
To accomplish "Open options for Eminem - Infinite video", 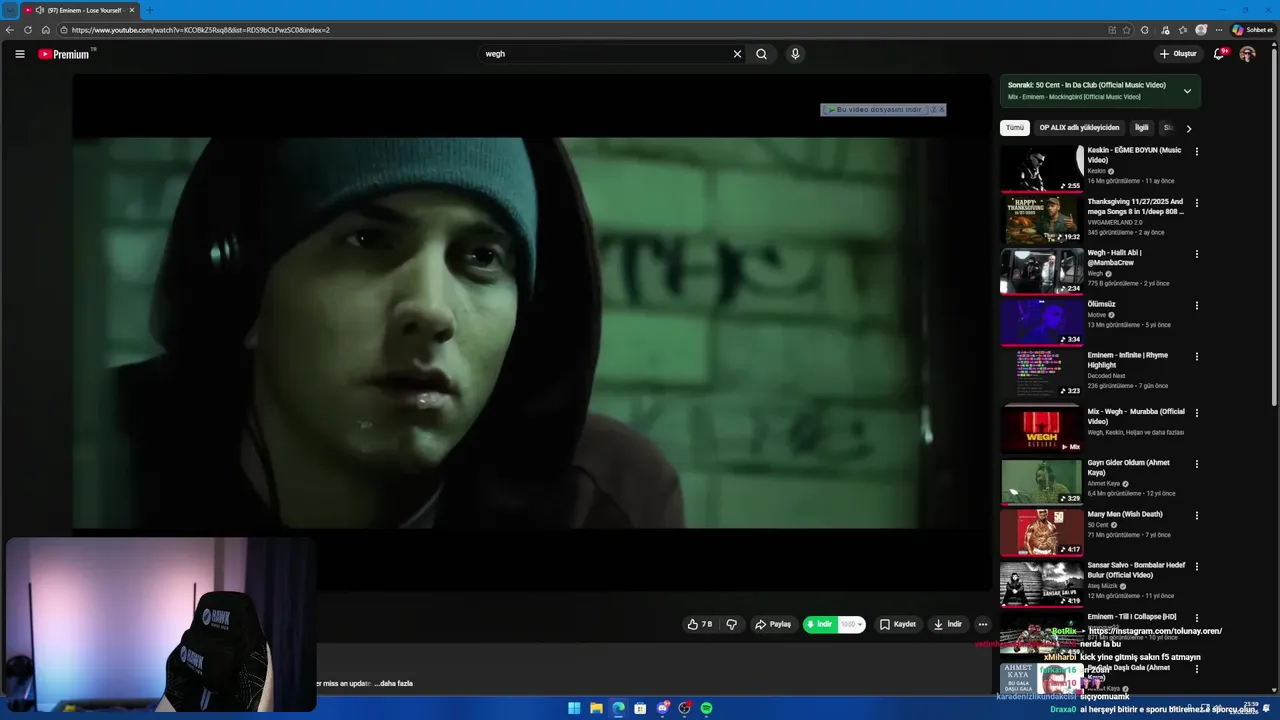I will click(x=1197, y=356).
